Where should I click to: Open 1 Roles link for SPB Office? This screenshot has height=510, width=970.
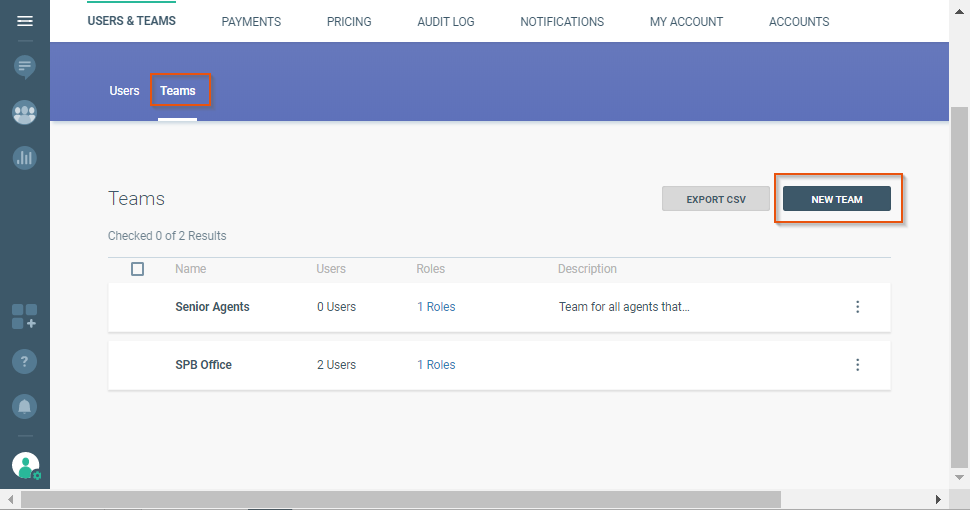(x=436, y=365)
